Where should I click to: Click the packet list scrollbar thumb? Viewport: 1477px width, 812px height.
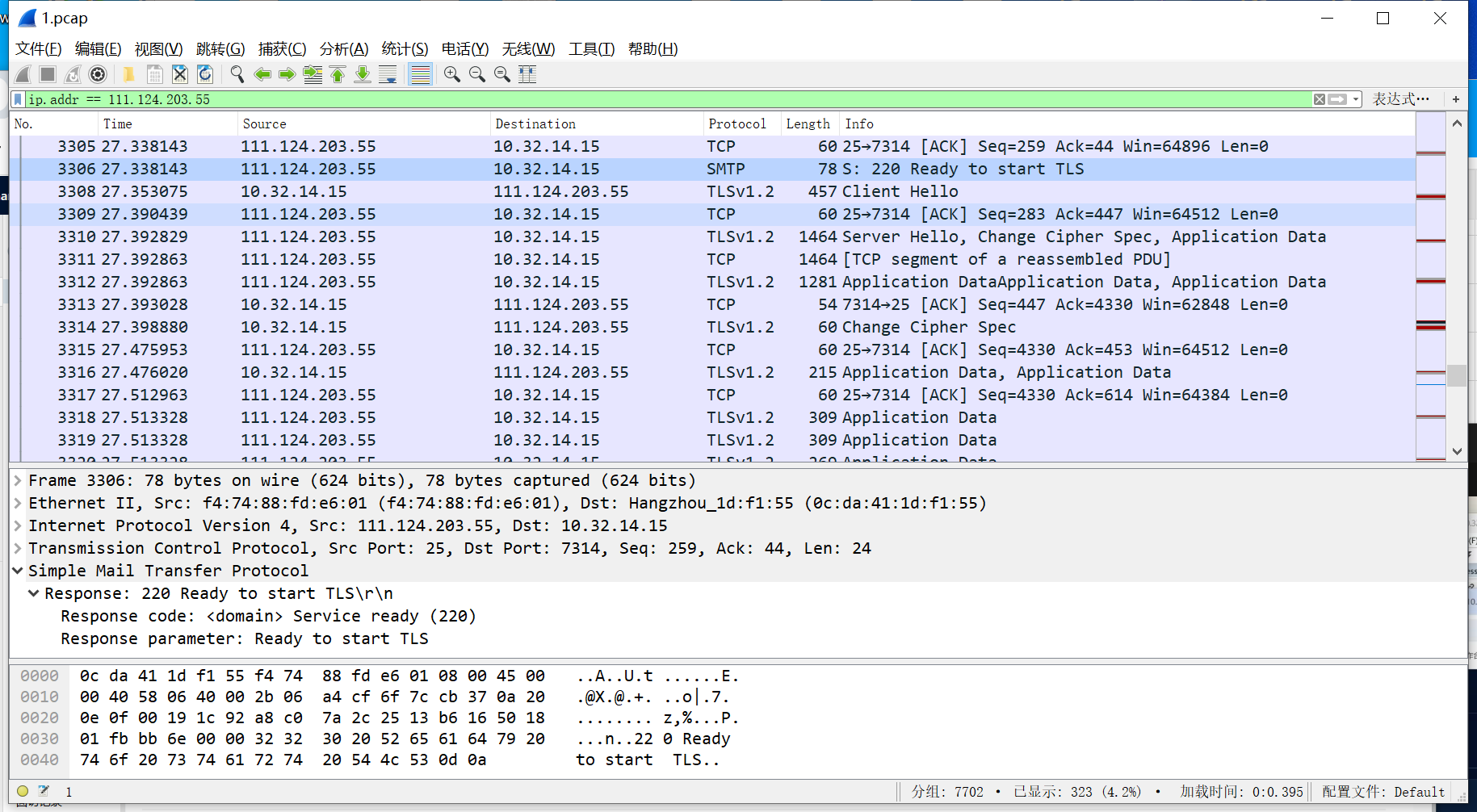tap(1456, 375)
